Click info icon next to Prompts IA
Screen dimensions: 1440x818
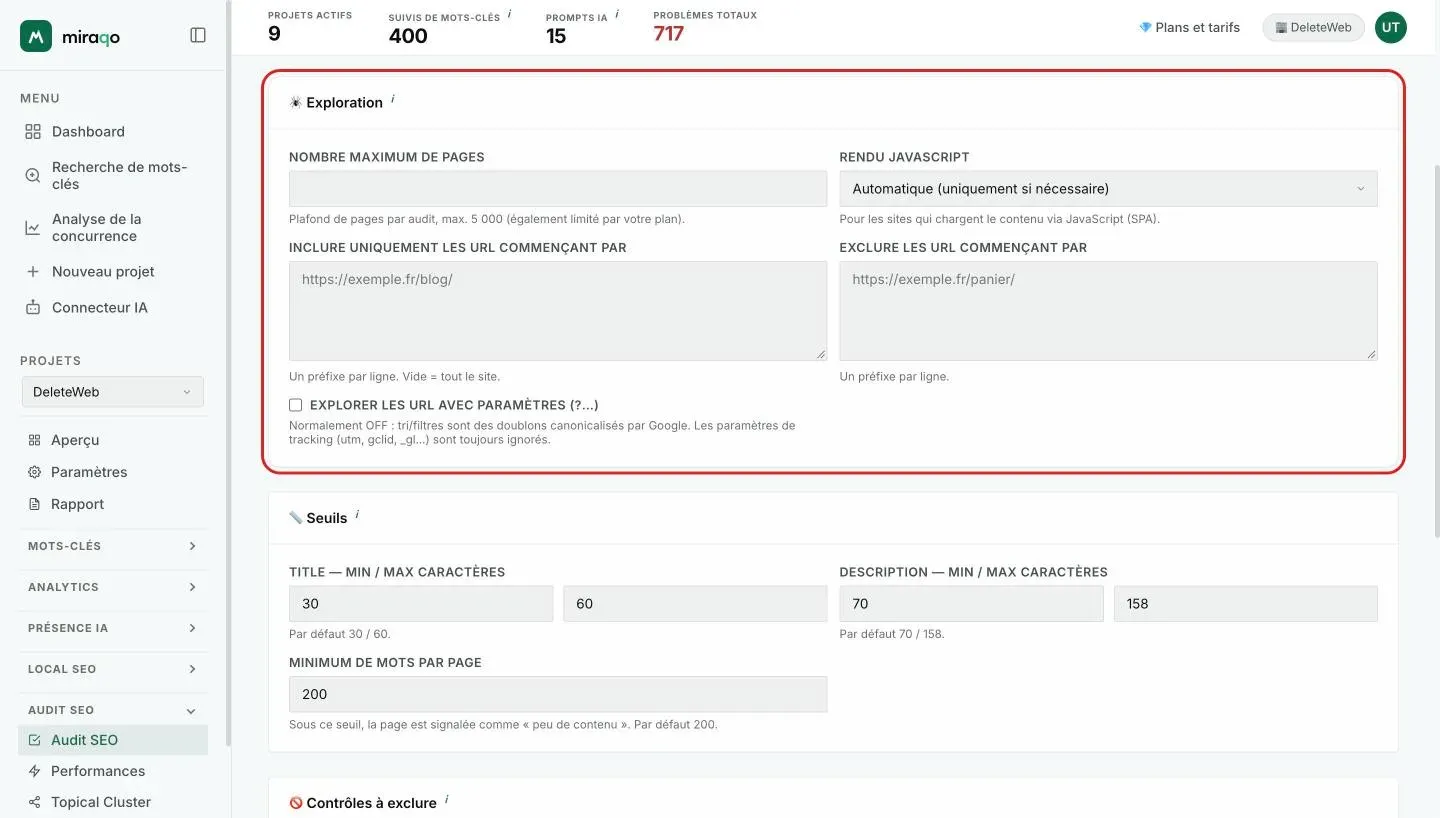click(617, 14)
